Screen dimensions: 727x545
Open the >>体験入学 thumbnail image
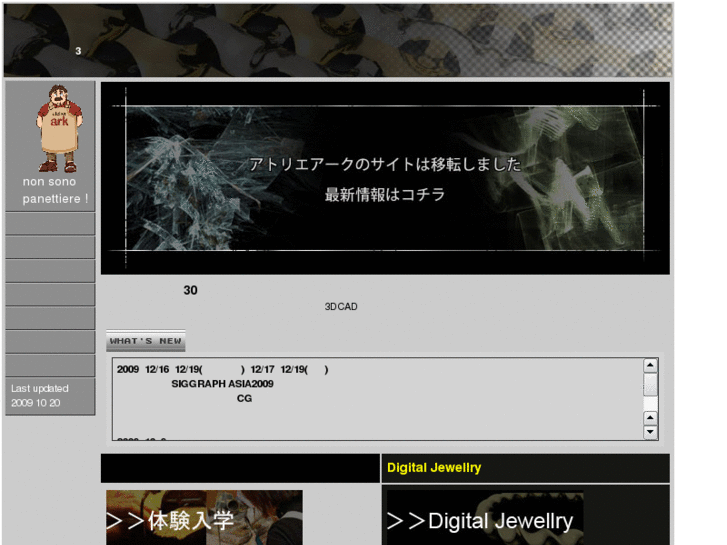[x=204, y=518]
